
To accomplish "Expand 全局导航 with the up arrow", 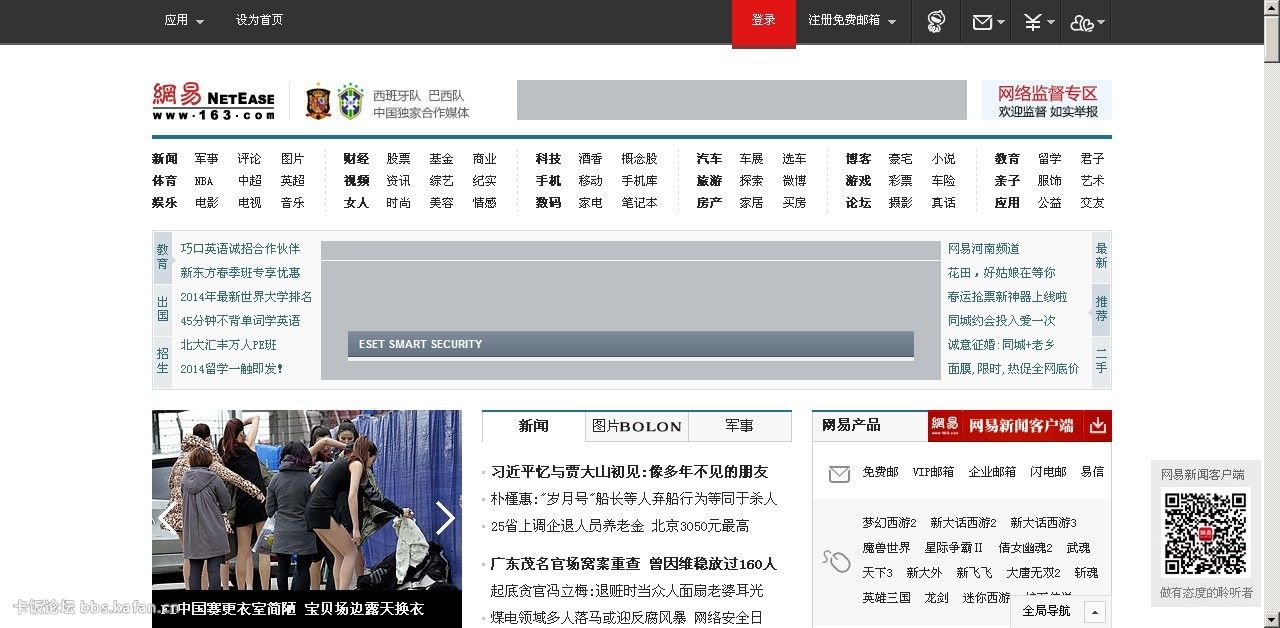I will coord(1095,611).
